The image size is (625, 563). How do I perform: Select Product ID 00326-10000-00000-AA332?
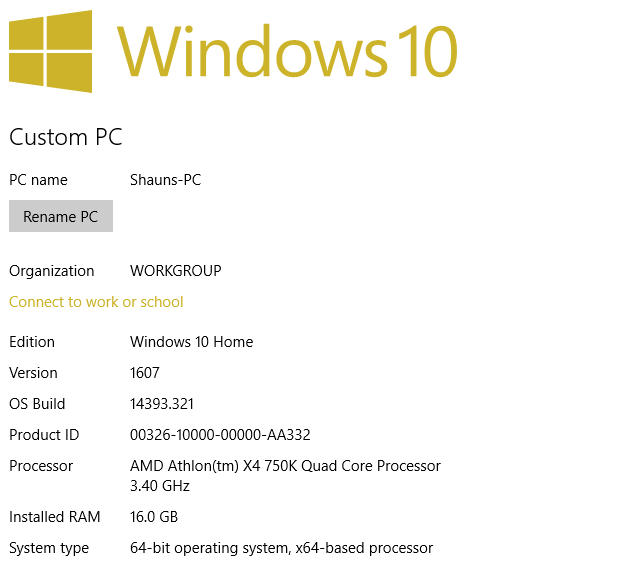220,435
